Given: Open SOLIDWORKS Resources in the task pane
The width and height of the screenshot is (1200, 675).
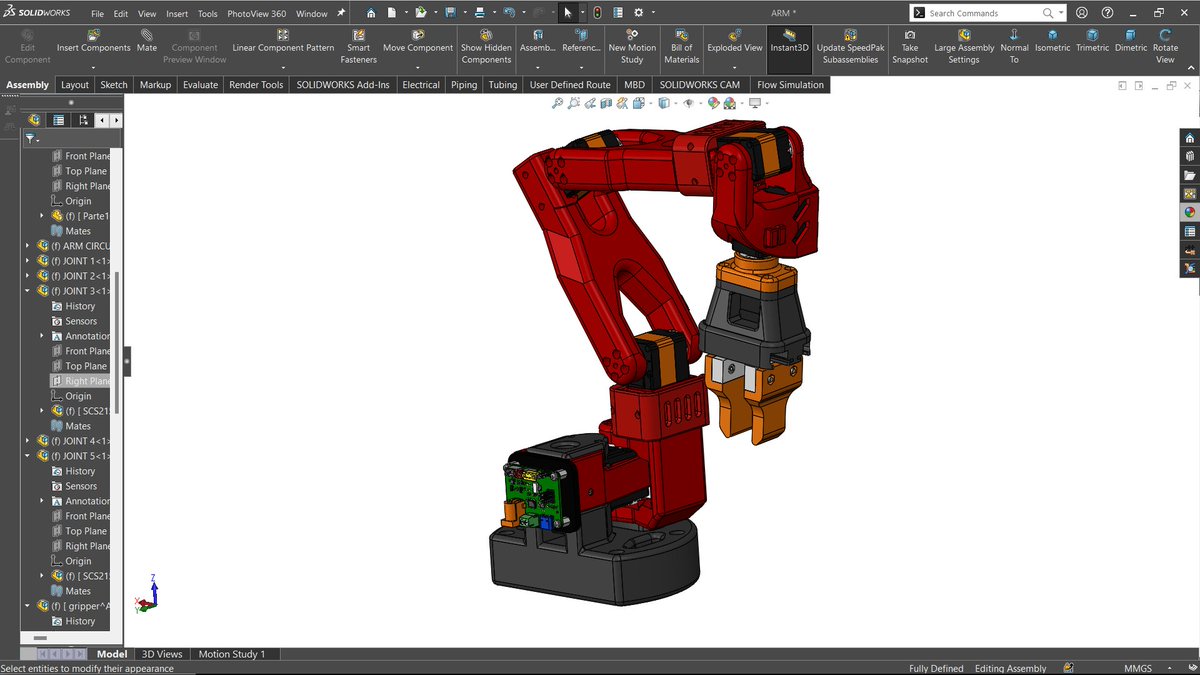Looking at the screenshot, I should (1189, 138).
